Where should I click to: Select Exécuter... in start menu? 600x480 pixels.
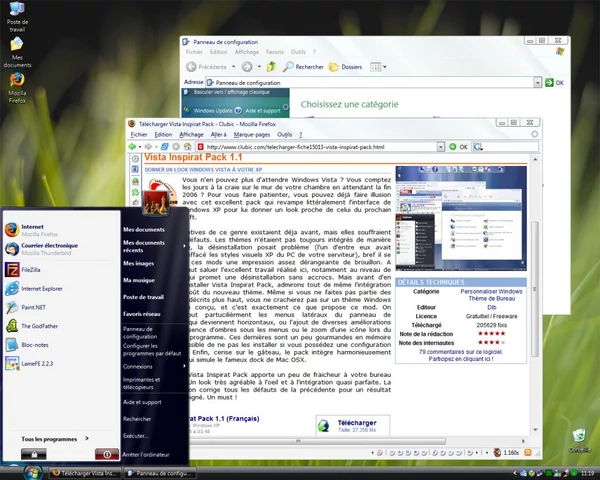pos(135,436)
